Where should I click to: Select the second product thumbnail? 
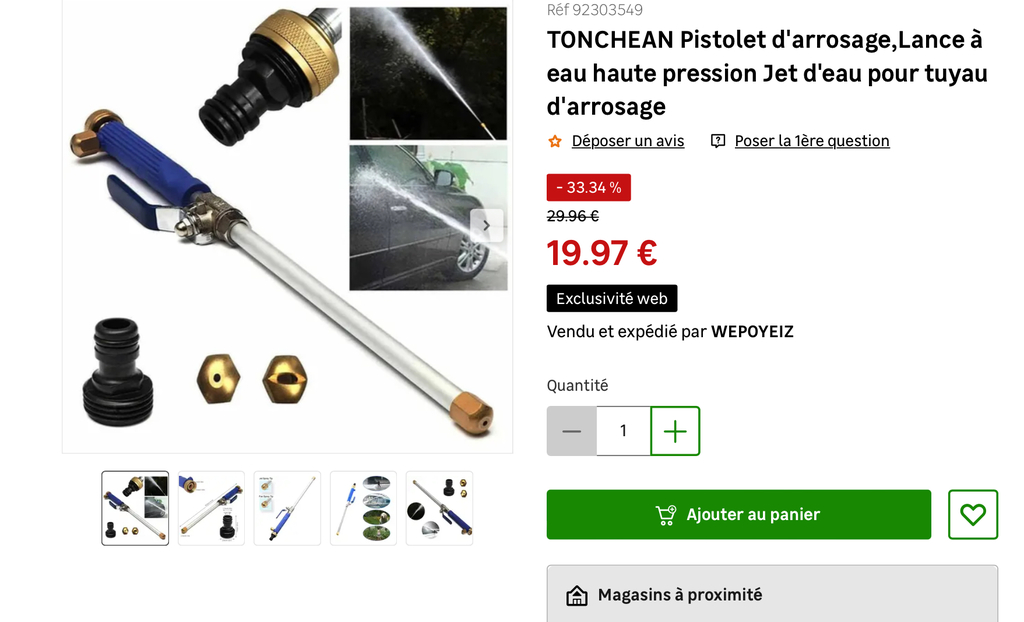[211, 508]
